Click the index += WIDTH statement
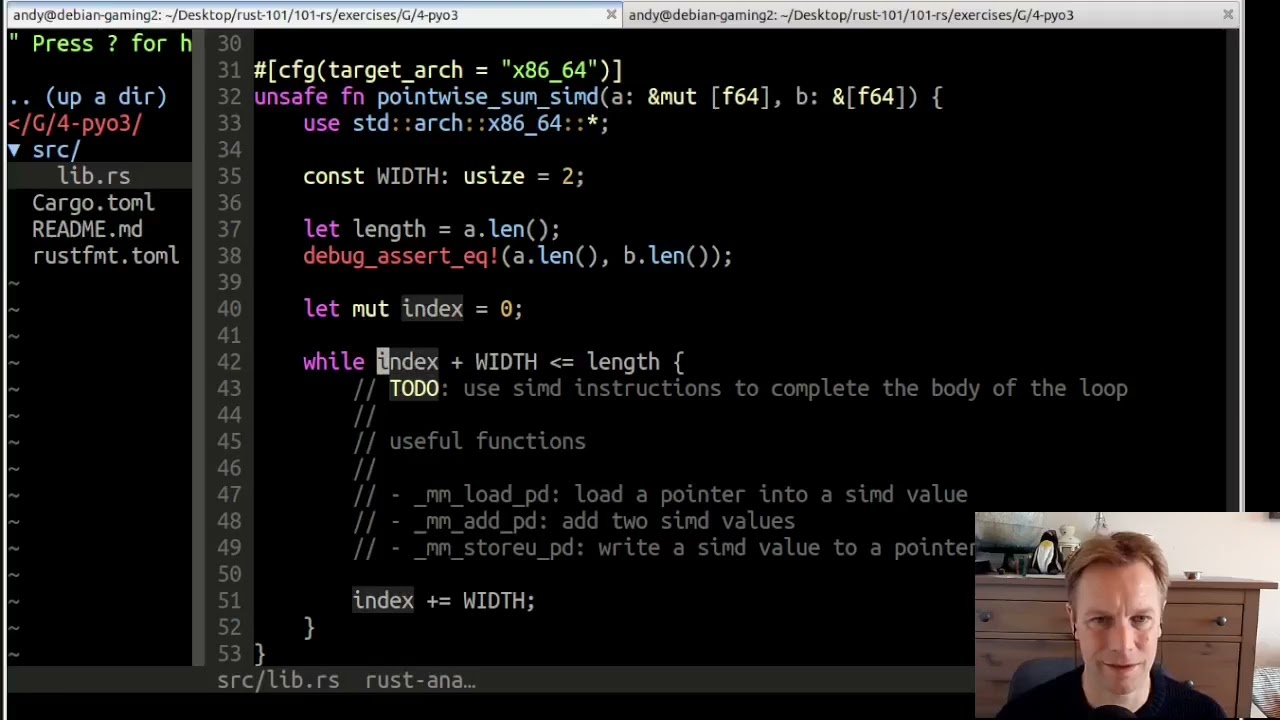This screenshot has height=720, width=1280. pos(444,601)
